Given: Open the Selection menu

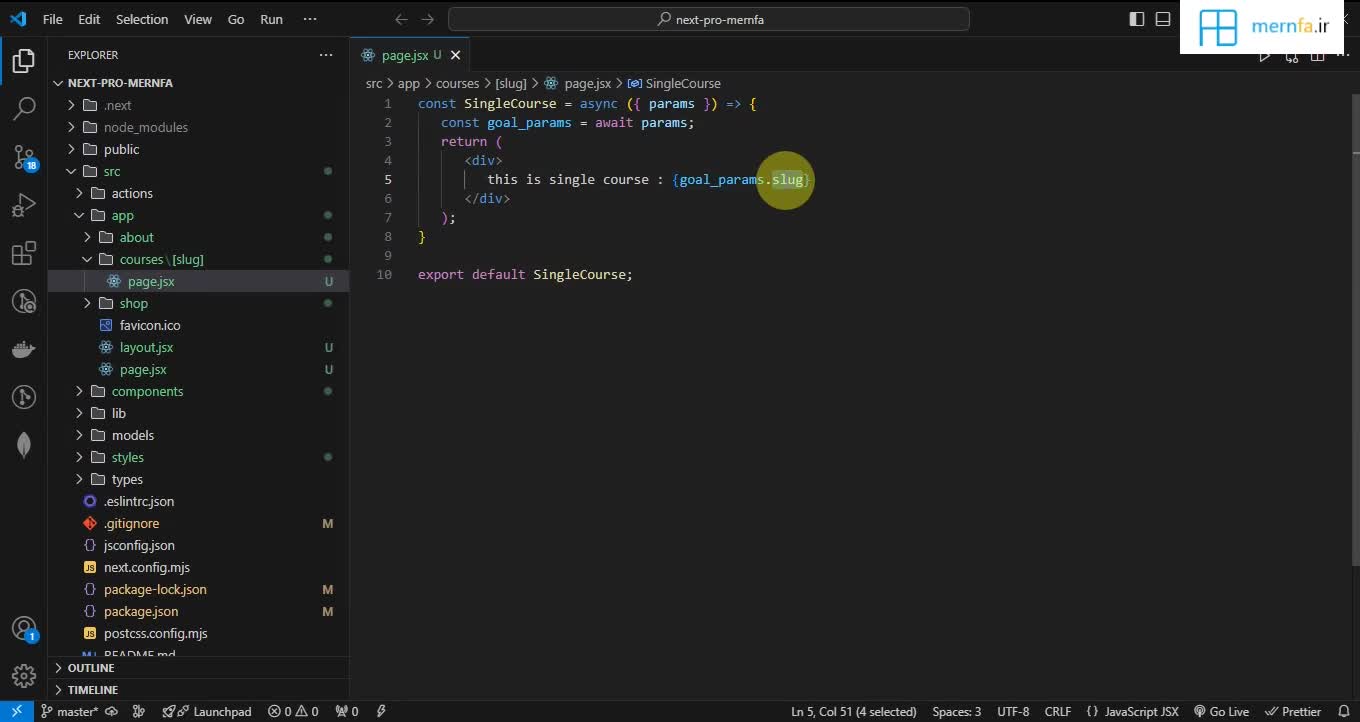Looking at the screenshot, I should click(x=142, y=19).
